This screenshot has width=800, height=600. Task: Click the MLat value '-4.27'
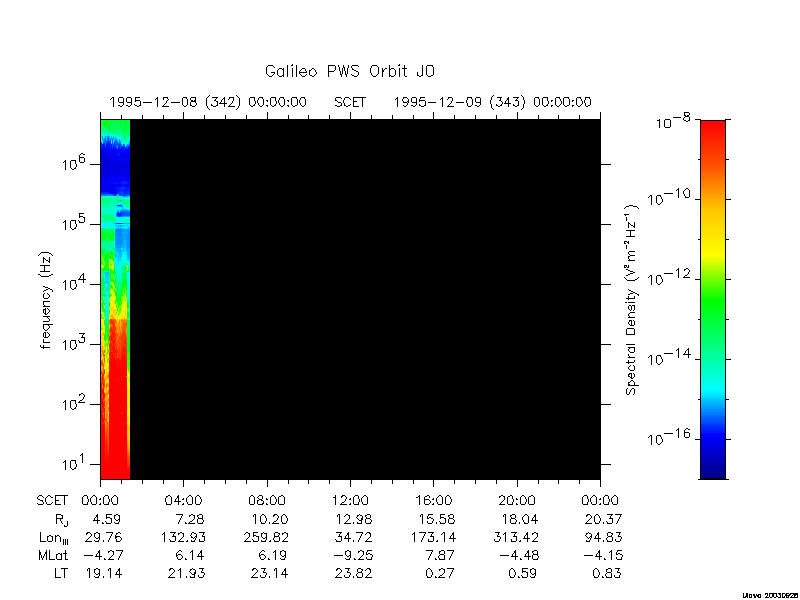pos(102,555)
